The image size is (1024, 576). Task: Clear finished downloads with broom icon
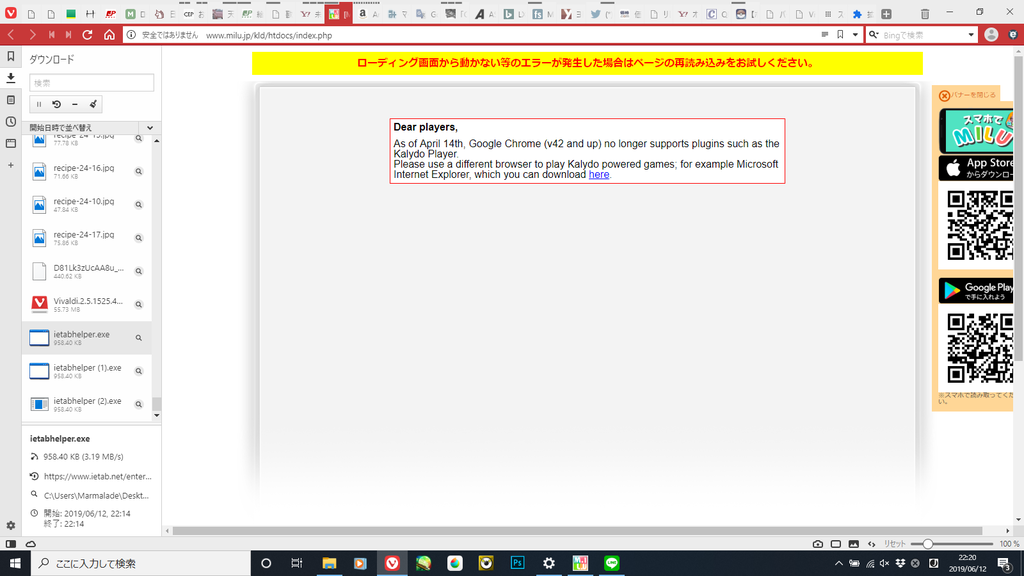93,104
